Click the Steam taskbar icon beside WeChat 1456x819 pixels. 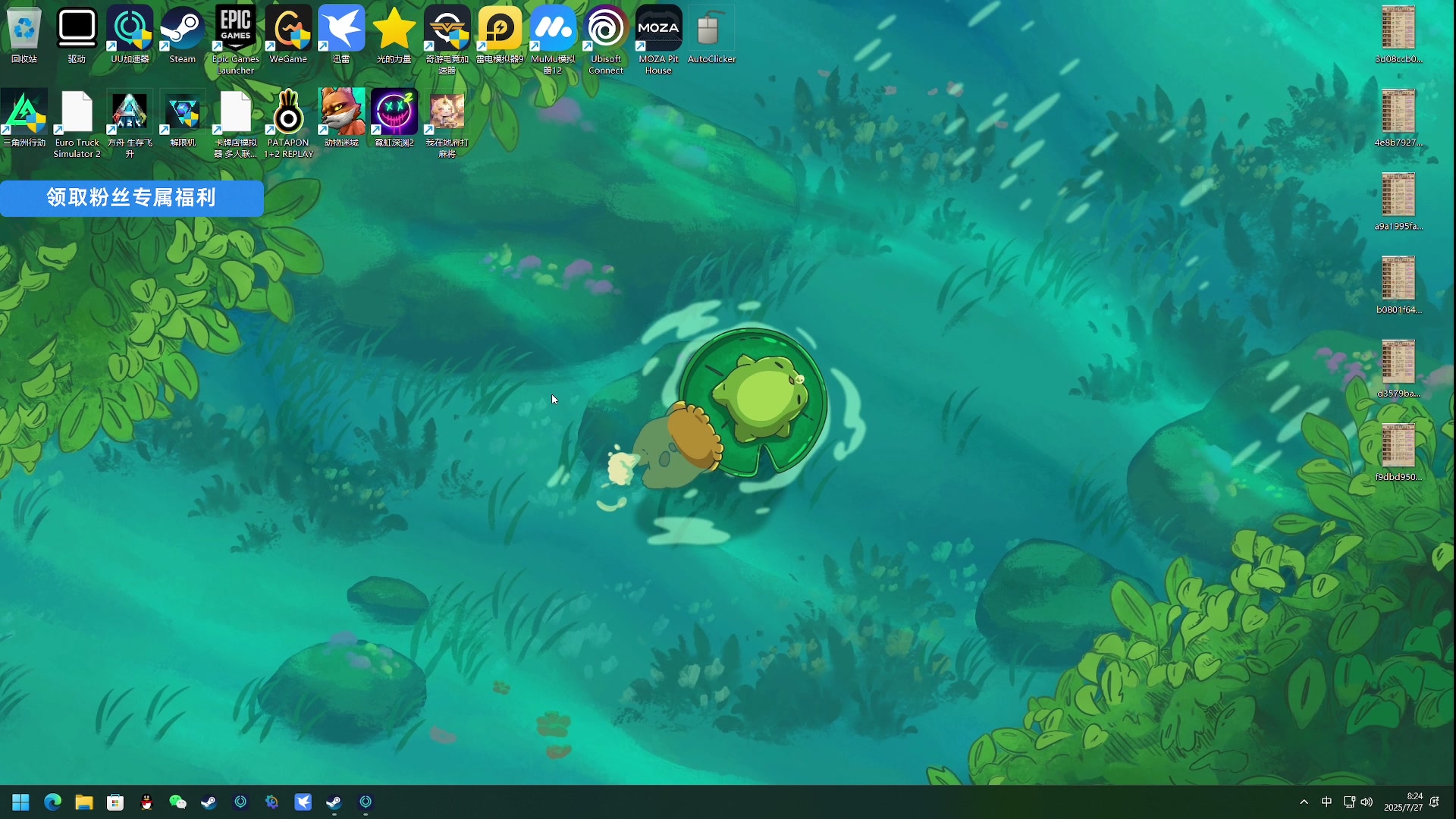point(209,802)
